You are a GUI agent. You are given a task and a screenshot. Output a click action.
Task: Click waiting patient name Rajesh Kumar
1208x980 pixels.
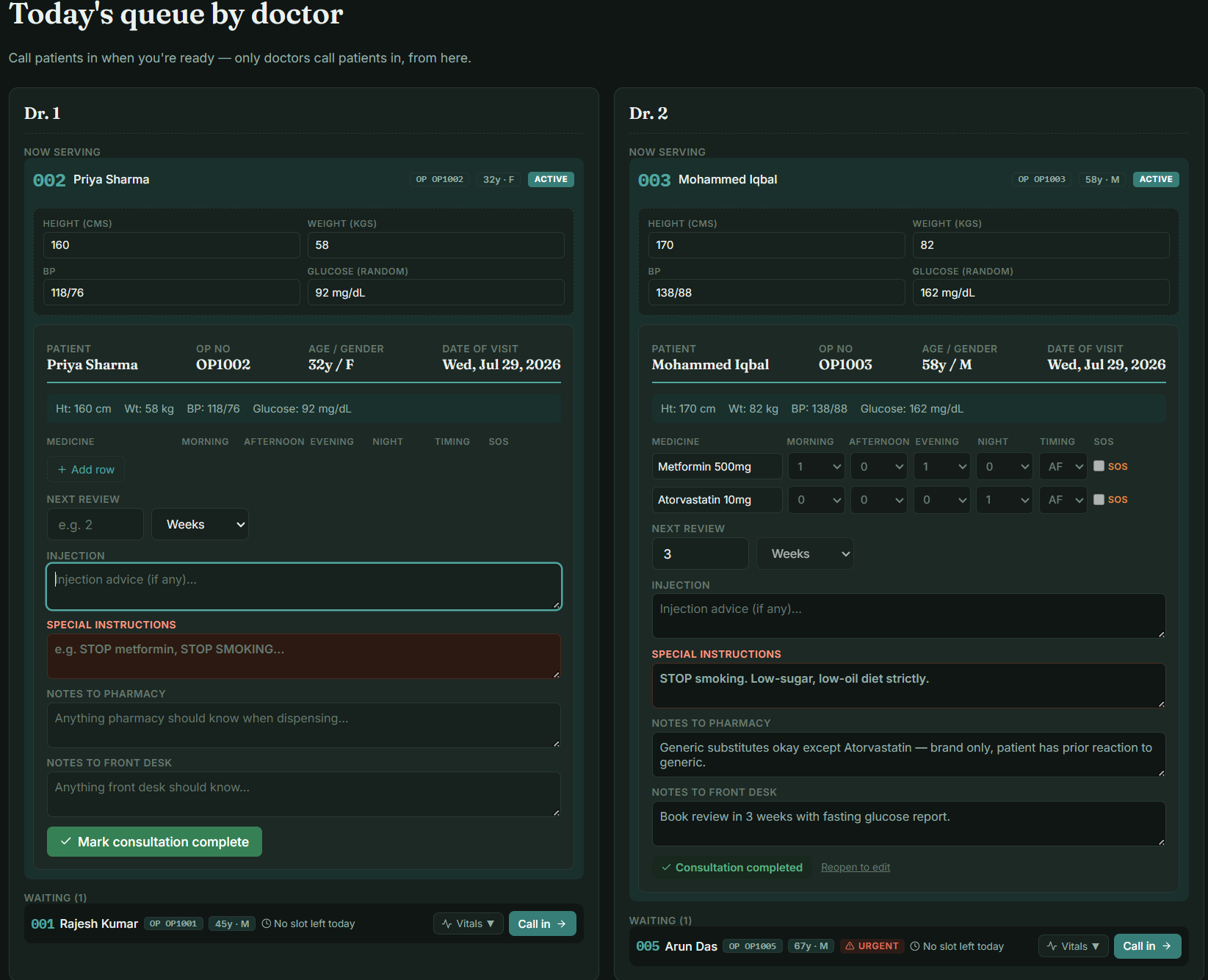tap(98, 923)
